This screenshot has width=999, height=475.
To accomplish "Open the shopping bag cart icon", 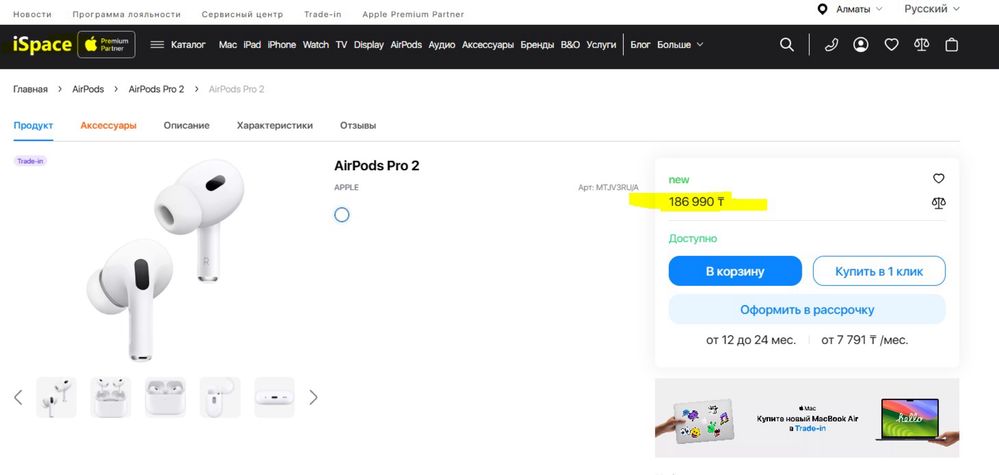I will (x=951, y=45).
